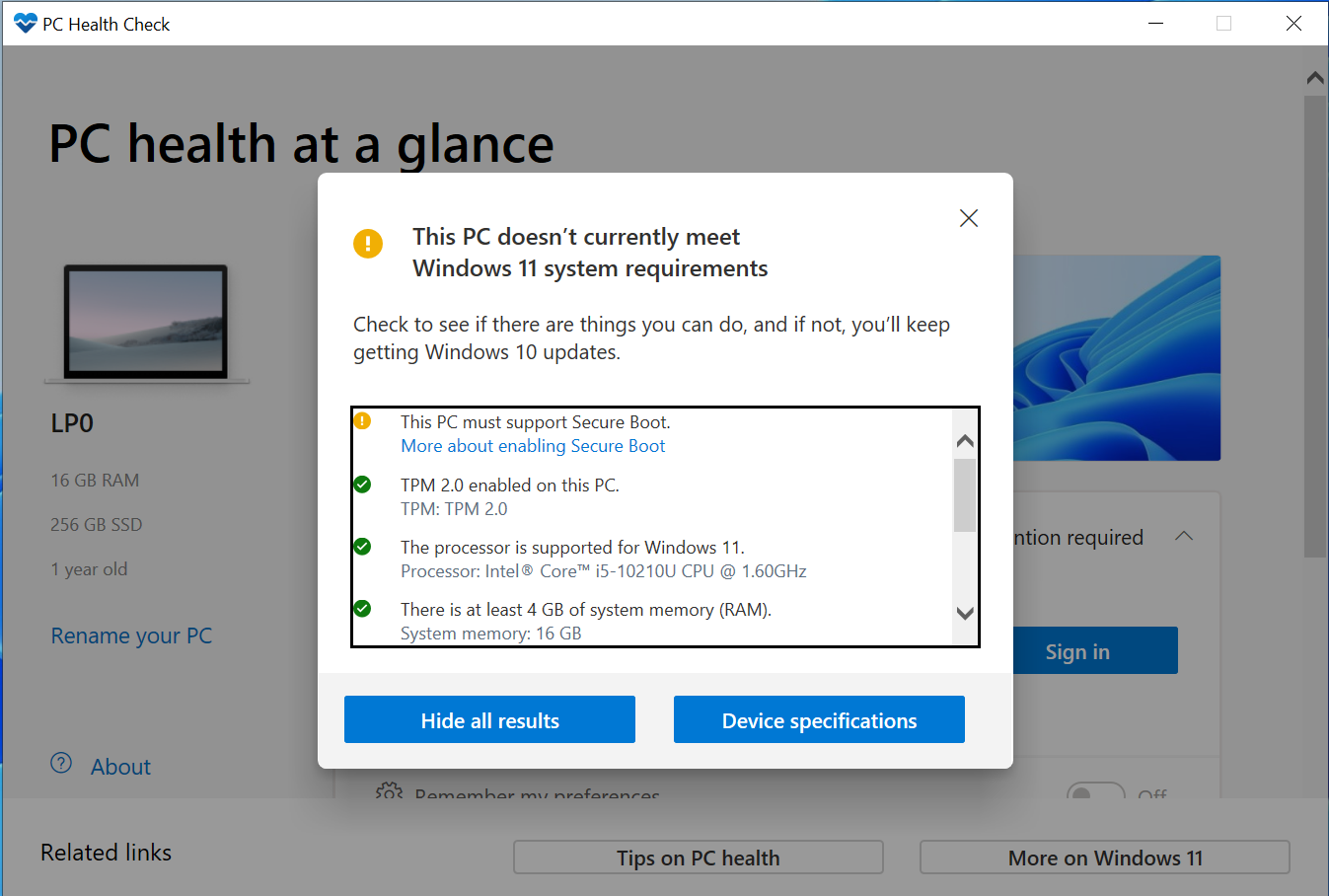The image size is (1329, 896).
Task: Click the results list scroll down arrow
Action: 965,614
